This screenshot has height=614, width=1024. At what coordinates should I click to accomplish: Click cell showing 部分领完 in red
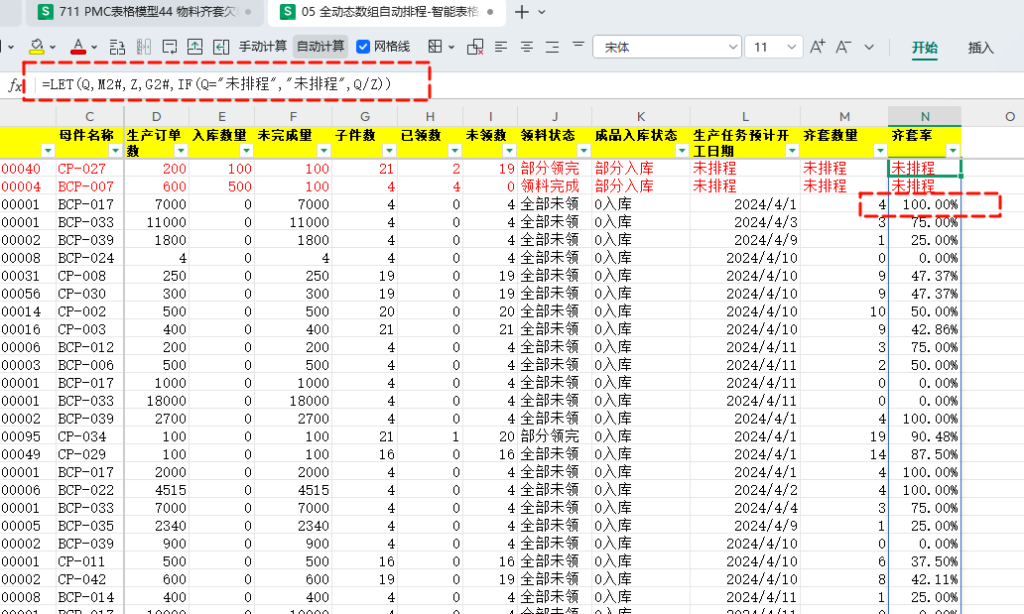click(555, 169)
